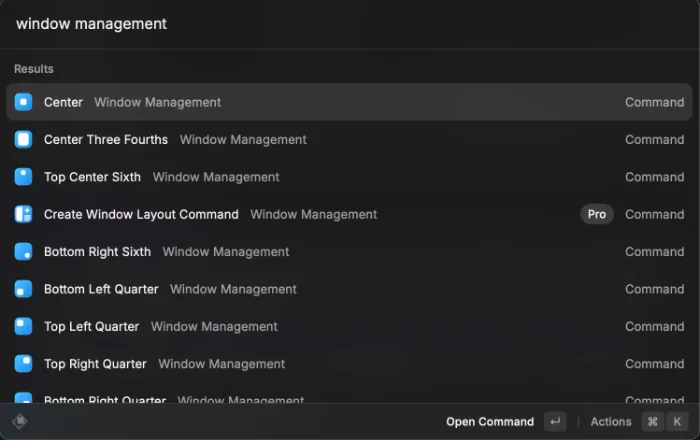
Task: Click the Top Center Sixth icon
Action: click(x=24, y=177)
